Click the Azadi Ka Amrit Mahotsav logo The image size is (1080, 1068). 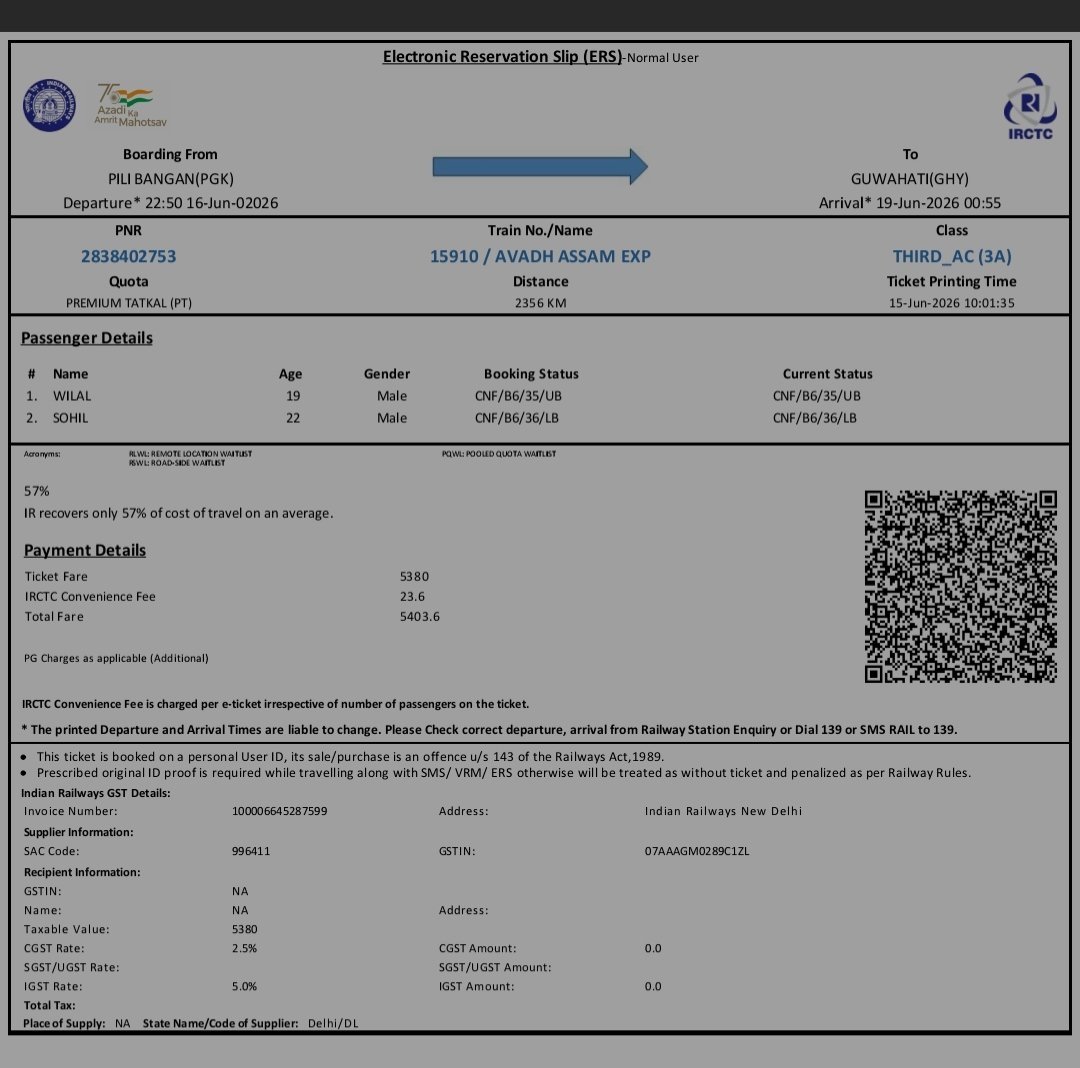(x=131, y=105)
